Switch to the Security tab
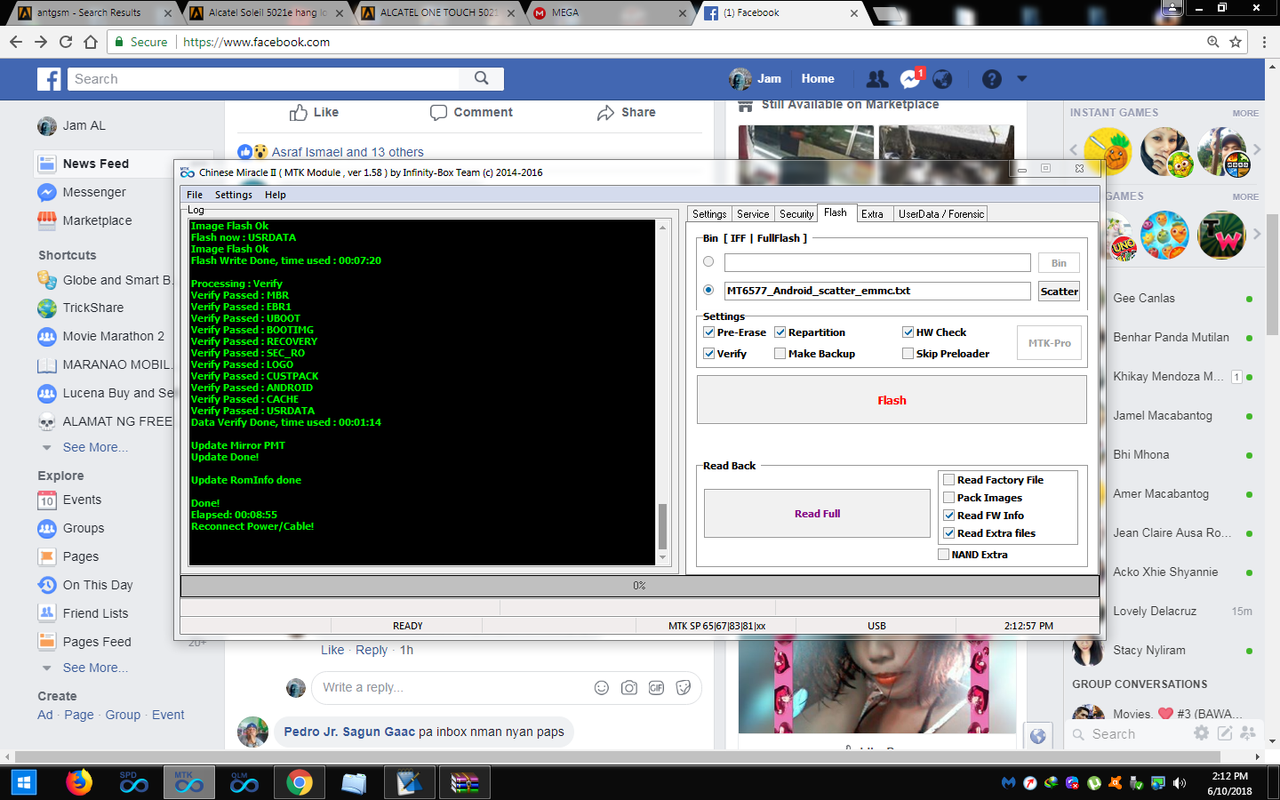This screenshot has width=1280, height=800. click(797, 214)
